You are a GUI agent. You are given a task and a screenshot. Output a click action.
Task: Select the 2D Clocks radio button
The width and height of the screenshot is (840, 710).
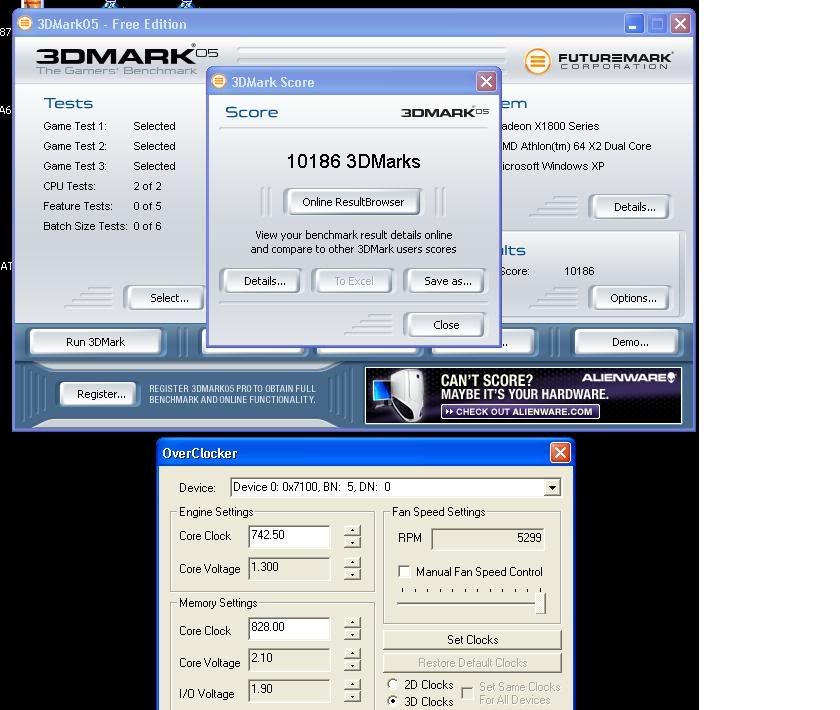393,685
